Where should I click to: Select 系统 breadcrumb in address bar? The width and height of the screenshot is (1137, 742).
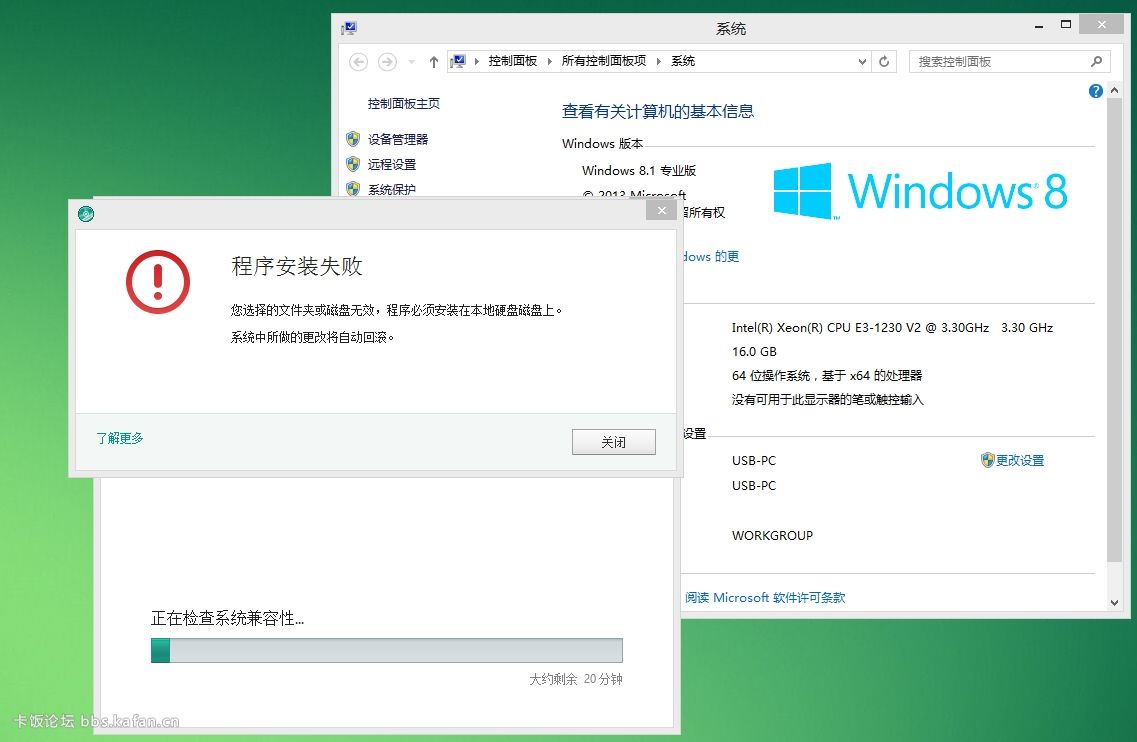[x=682, y=61]
